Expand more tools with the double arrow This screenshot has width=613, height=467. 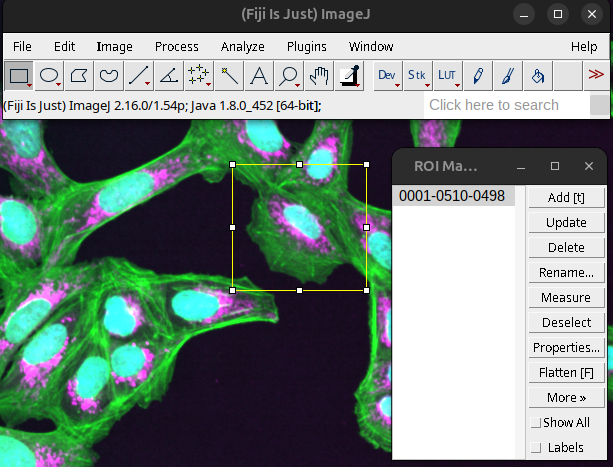pyautogui.click(x=597, y=75)
